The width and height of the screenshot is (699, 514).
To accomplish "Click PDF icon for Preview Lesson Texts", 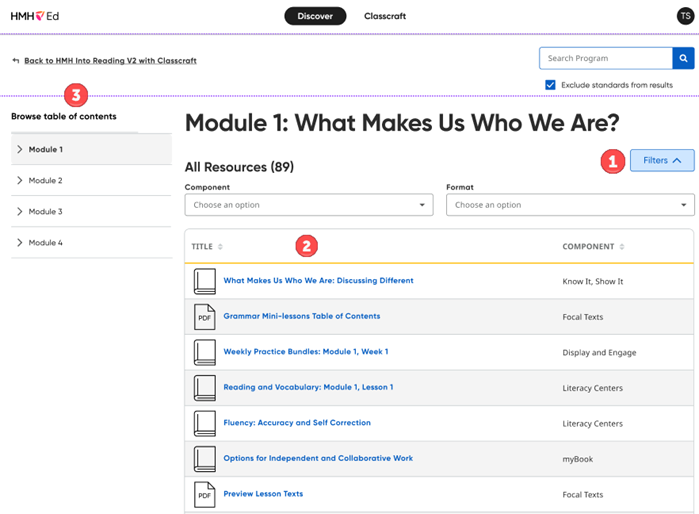I will (205, 494).
